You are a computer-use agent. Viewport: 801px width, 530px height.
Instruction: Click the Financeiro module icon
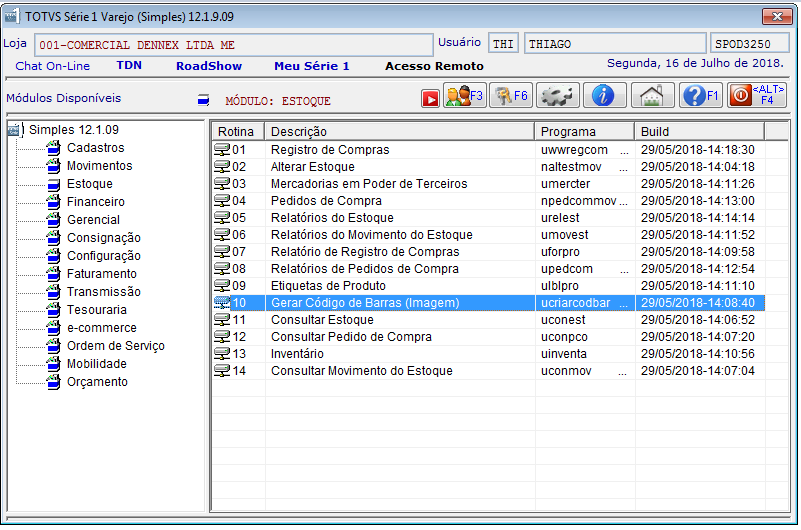54,202
